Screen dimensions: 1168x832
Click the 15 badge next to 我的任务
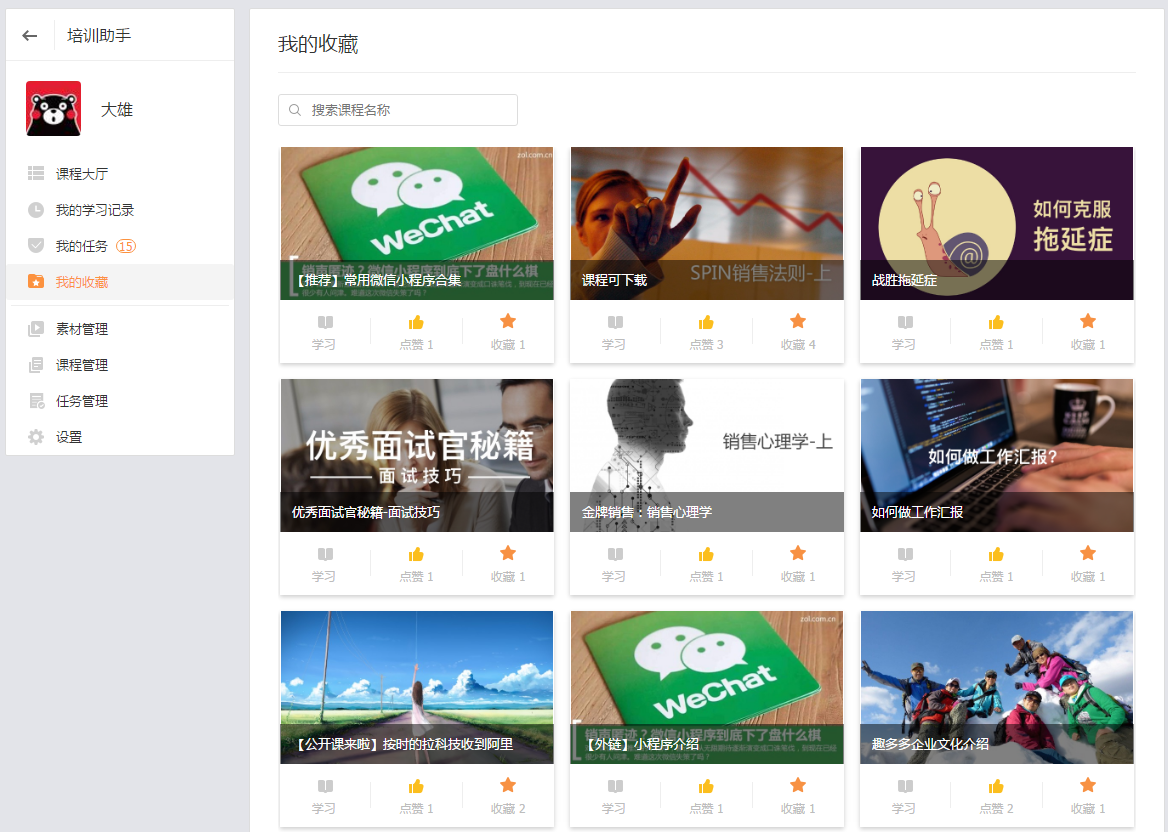pos(126,246)
